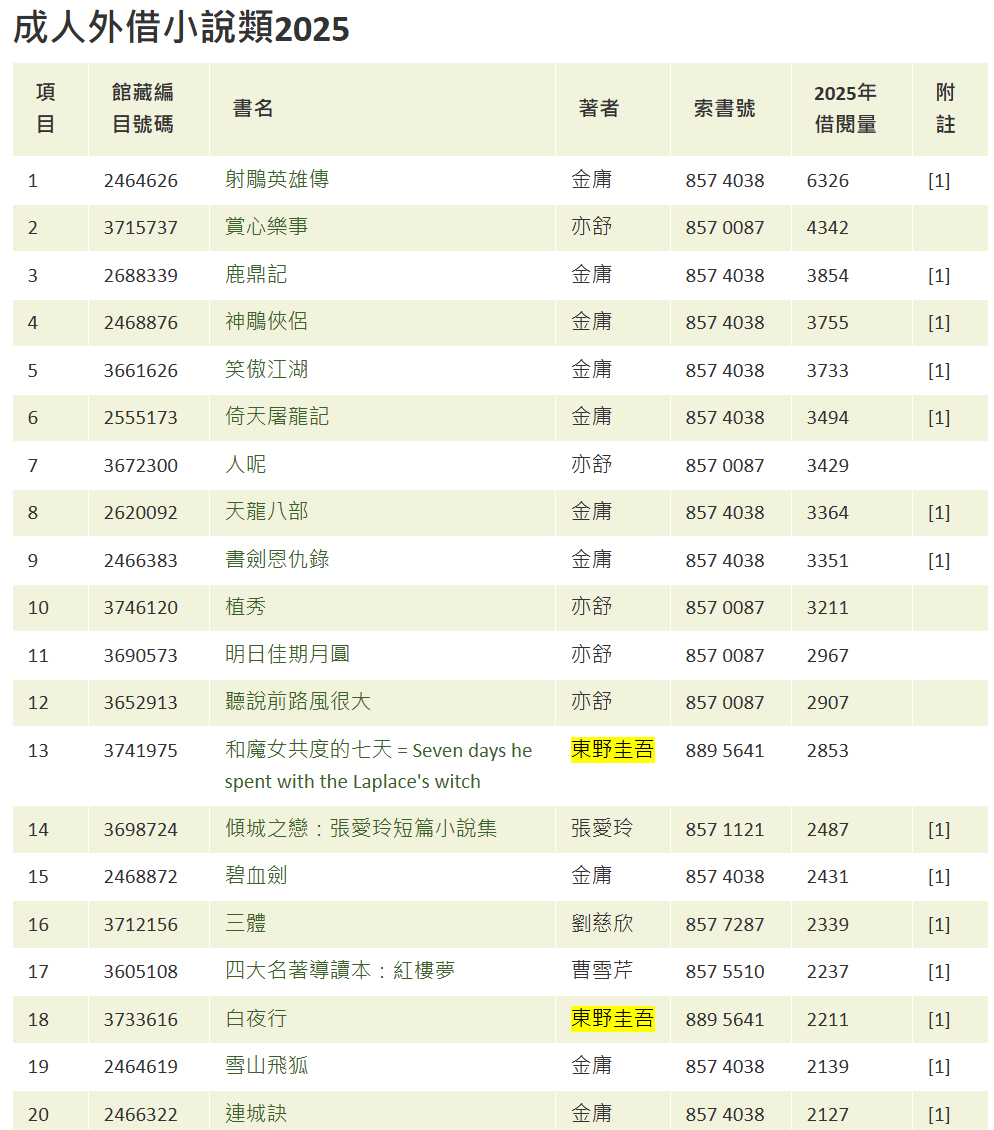Click the loan count 3854

click(x=827, y=276)
